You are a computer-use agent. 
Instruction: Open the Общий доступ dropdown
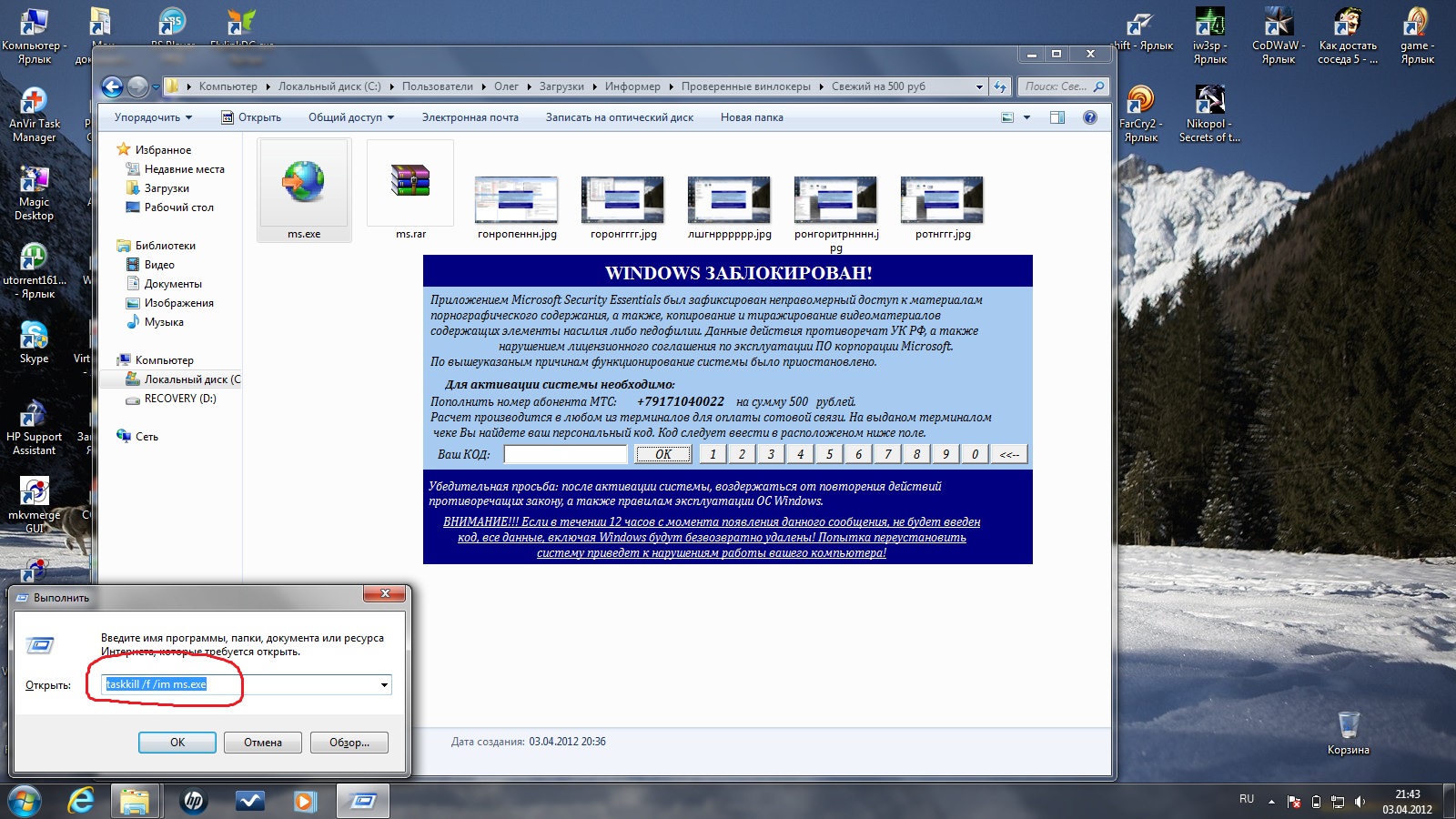click(x=351, y=117)
